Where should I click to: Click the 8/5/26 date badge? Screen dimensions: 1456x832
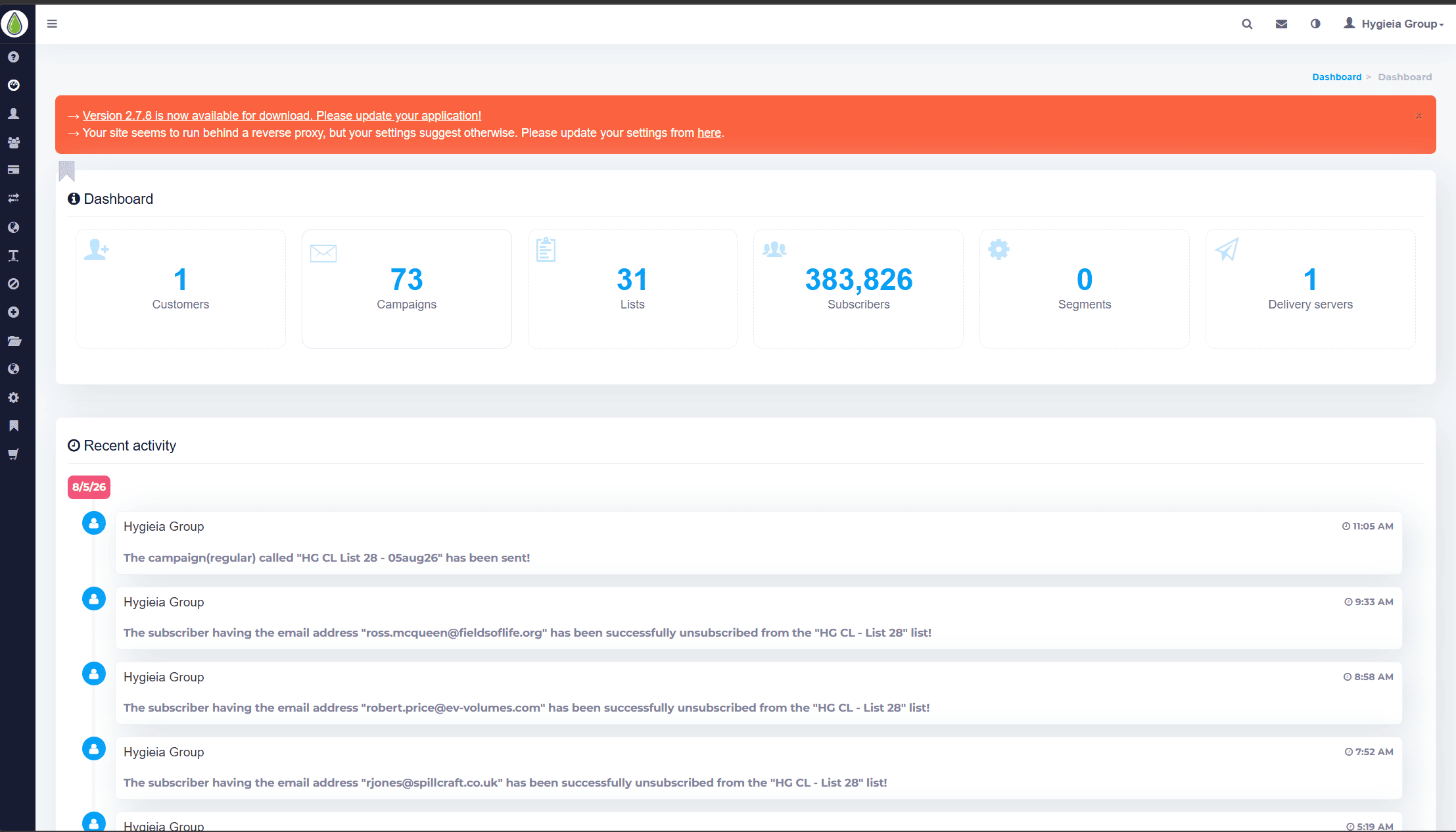coord(89,487)
